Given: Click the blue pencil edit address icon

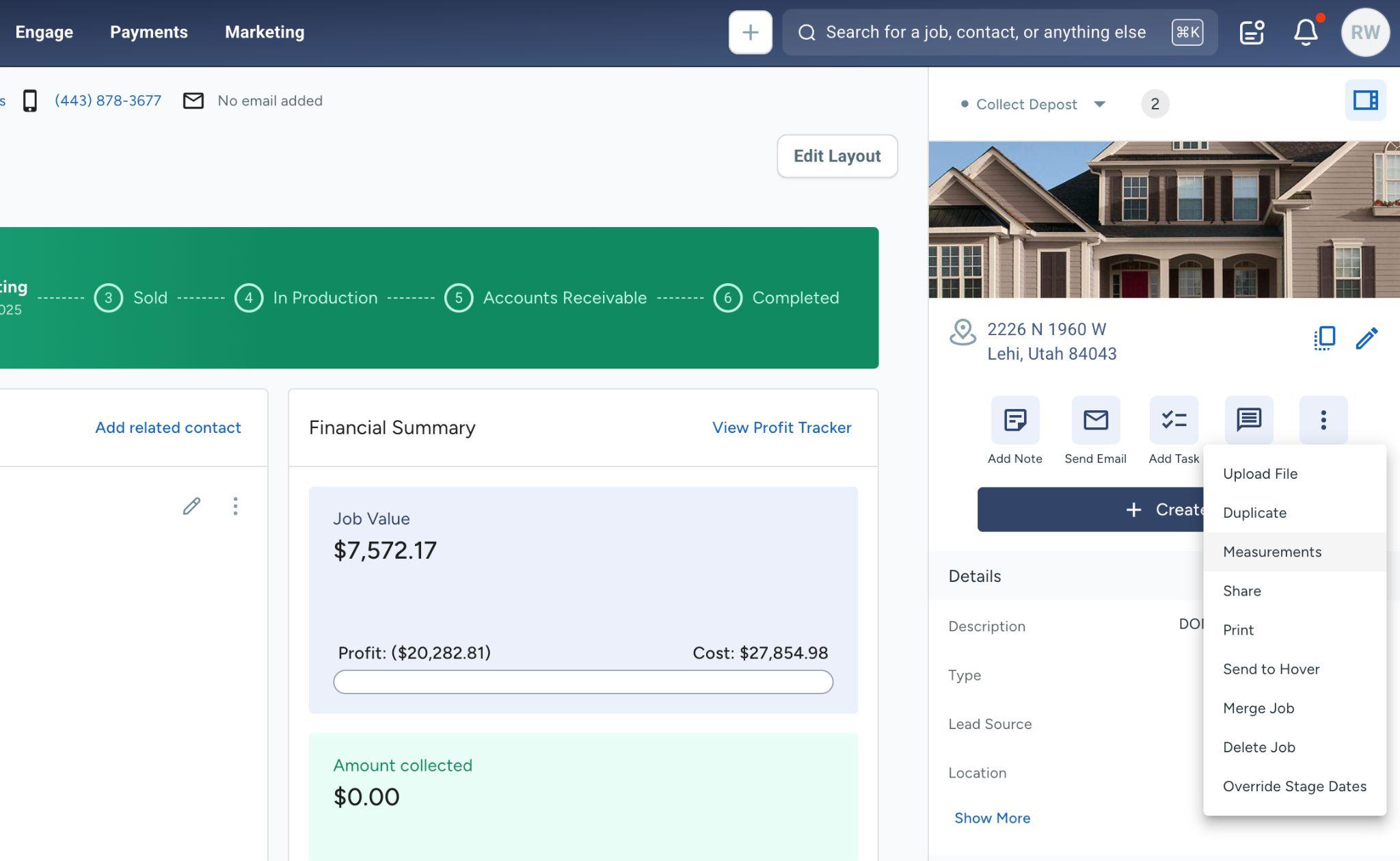Looking at the screenshot, I should (x=1367, y=338).
